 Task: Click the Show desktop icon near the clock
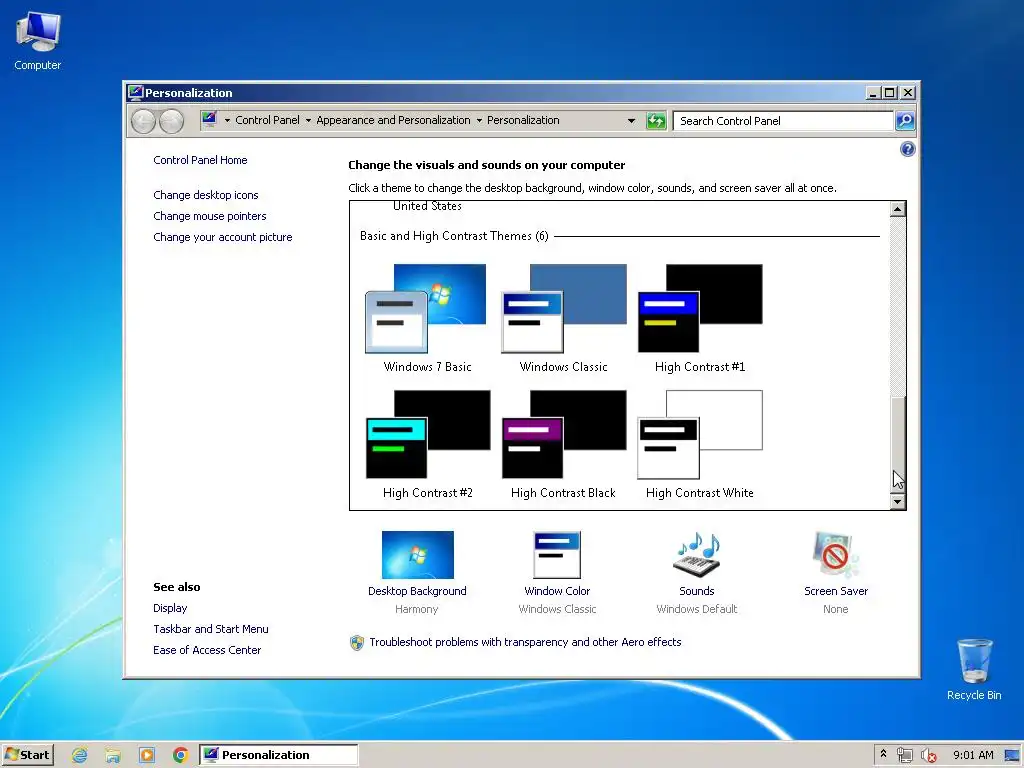(x=1012, y=755)
